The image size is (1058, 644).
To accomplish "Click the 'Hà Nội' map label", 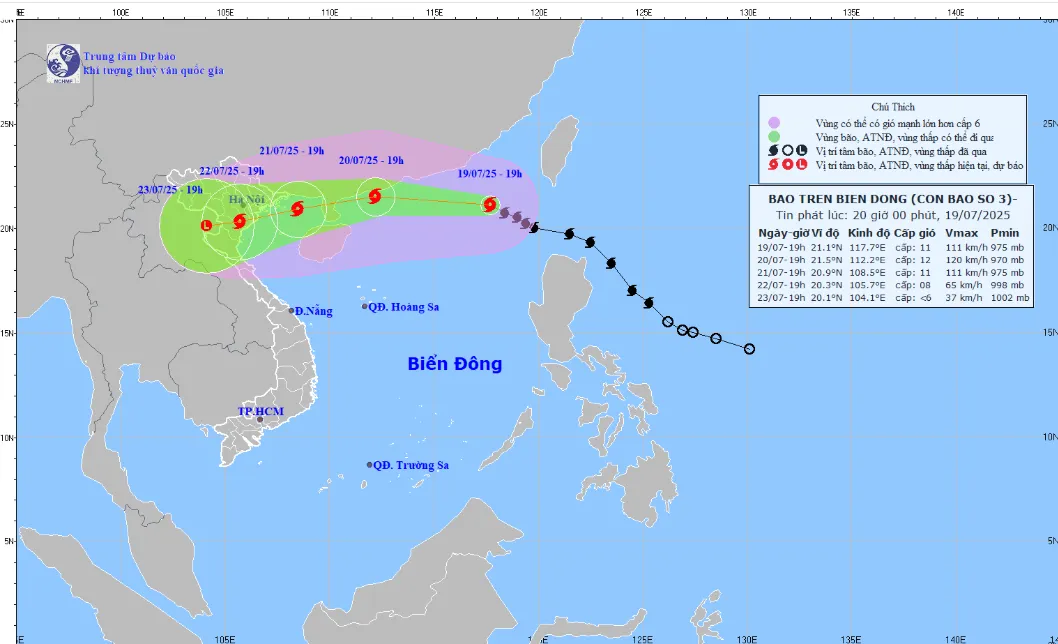I will point(246,200).
